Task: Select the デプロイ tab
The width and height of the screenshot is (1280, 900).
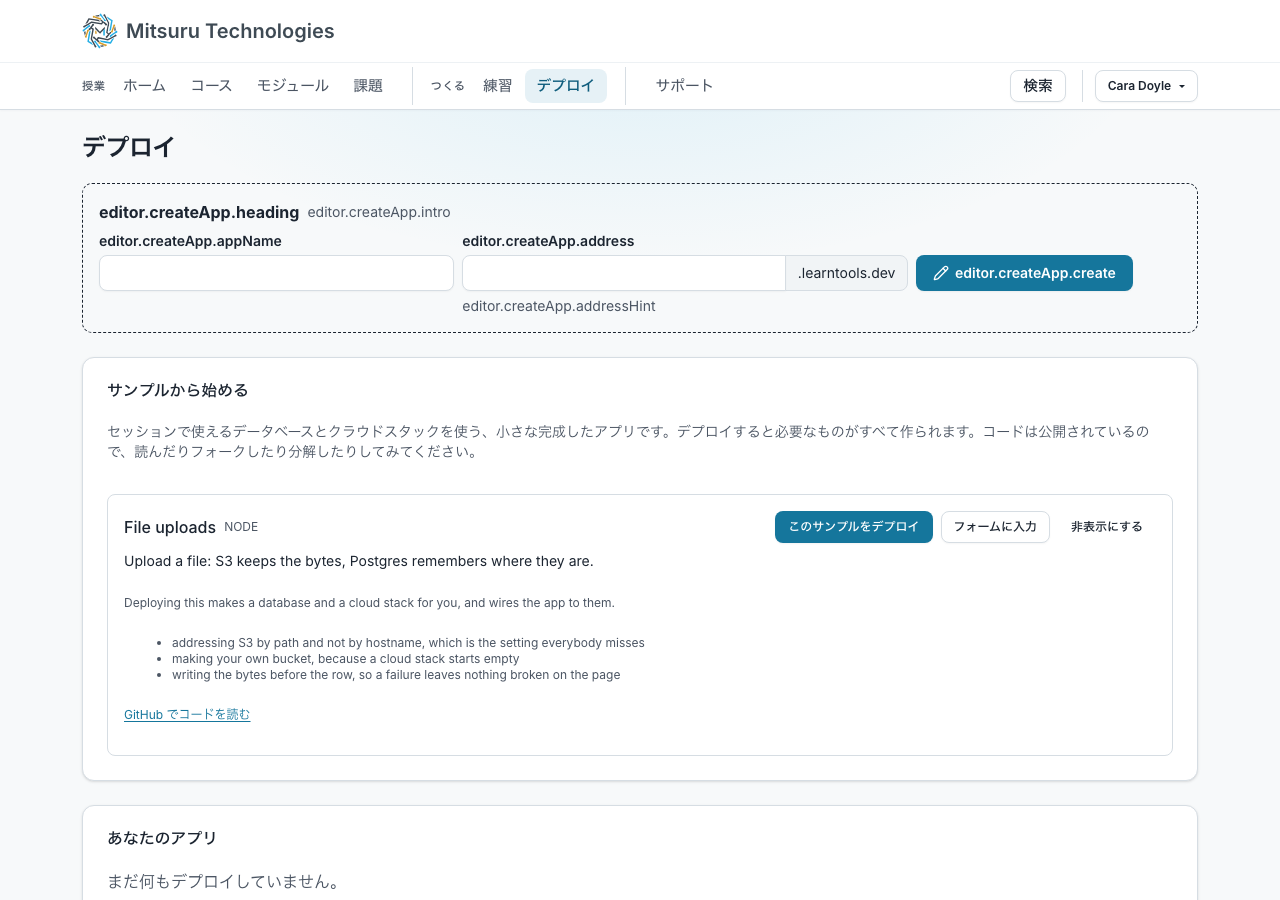Action: 566,86
